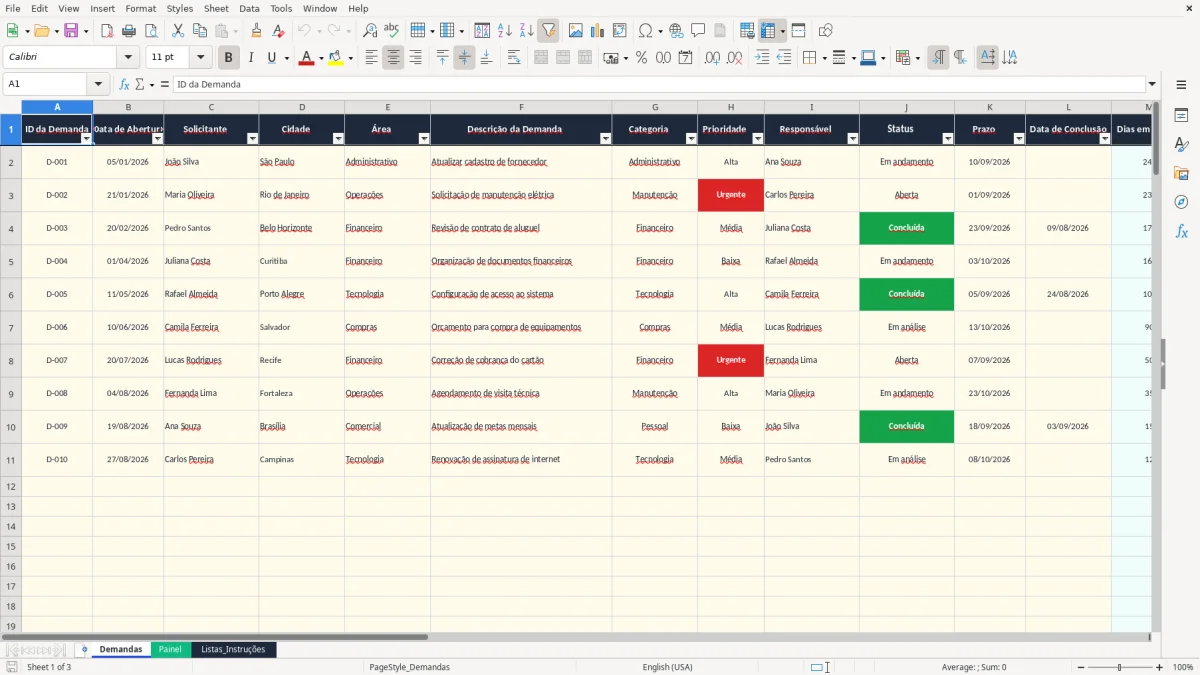
Task: Click the Save document icon
Action: point(71,31)
